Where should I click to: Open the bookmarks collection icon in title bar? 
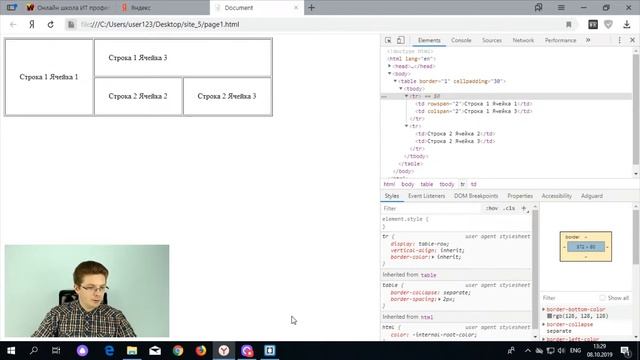539,7
